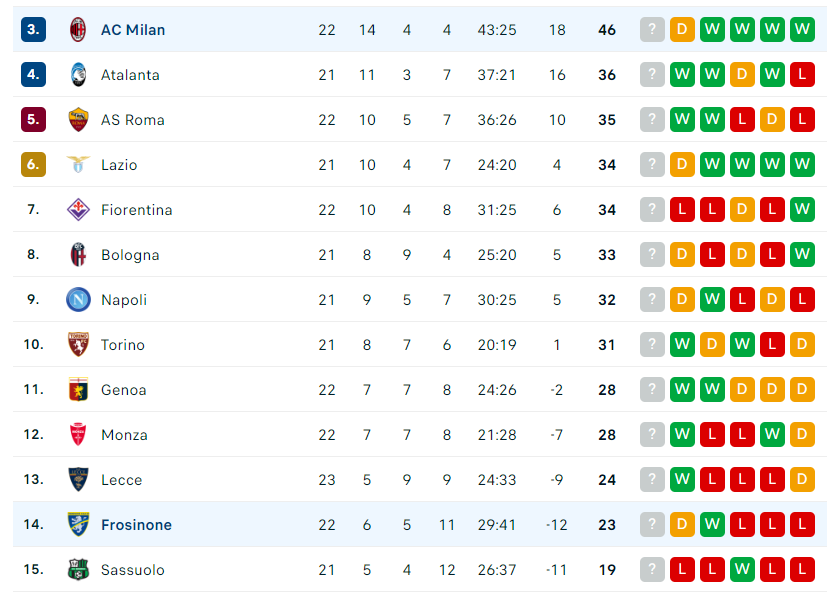Click the Lazio eagle crest
This screenshot has width=827, height=596.
[78, 165]
